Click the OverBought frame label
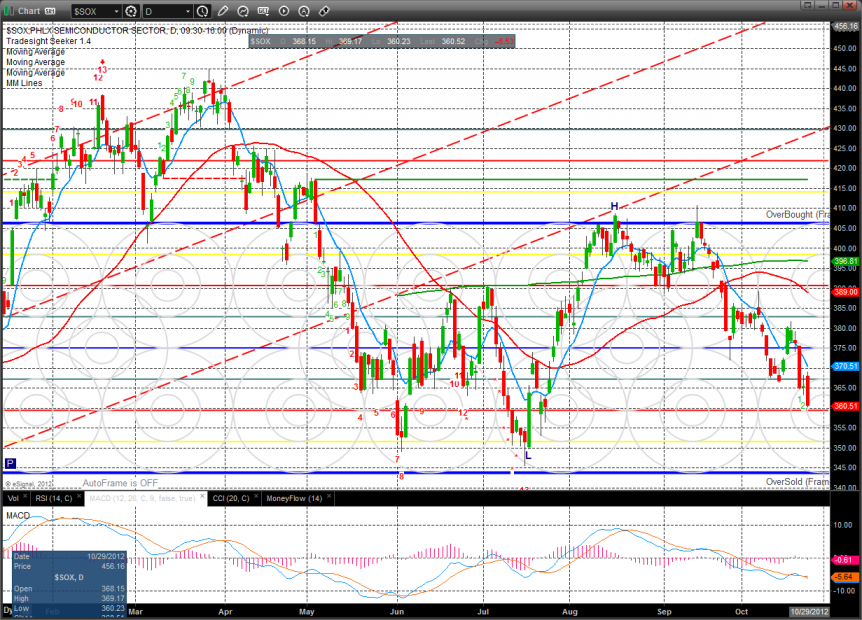Viewport: 862px width, 620px height. (x=797, y=214)
